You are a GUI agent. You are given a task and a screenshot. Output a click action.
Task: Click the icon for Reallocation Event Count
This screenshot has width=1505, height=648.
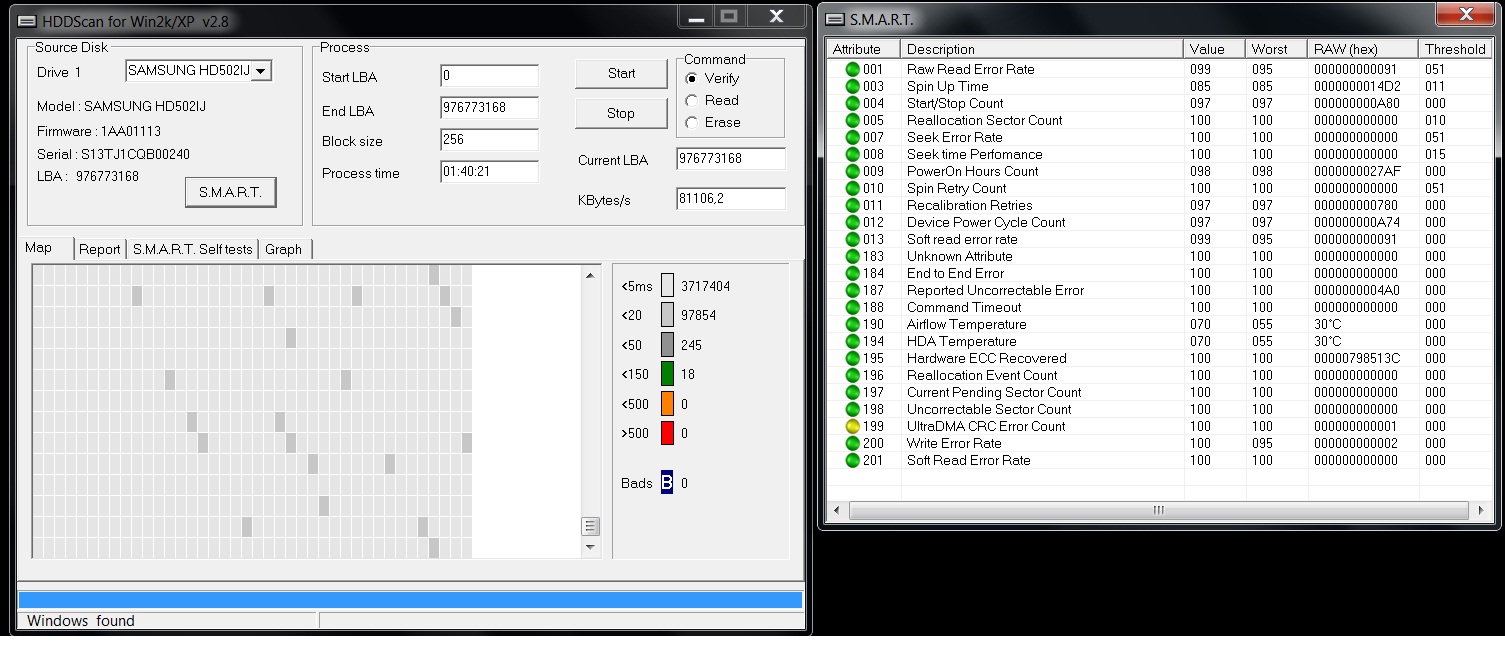[x=852, y=375]
